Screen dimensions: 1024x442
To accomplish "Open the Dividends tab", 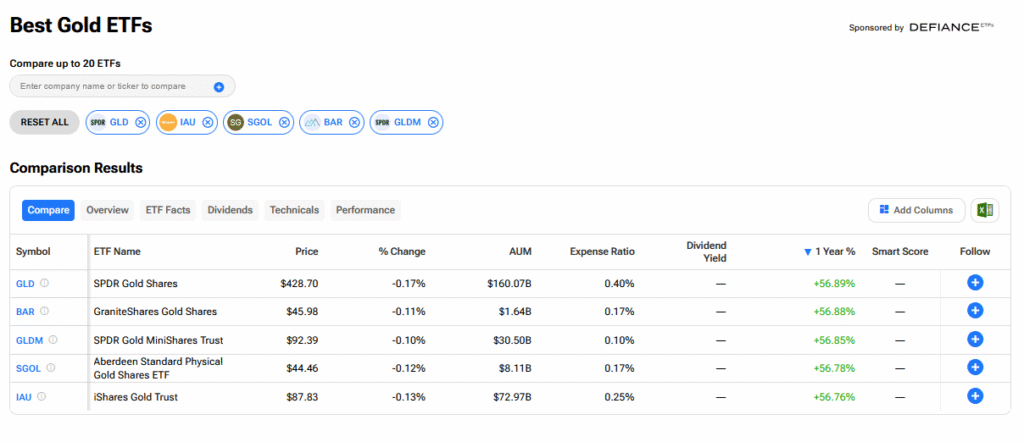I will click(230, 210).
